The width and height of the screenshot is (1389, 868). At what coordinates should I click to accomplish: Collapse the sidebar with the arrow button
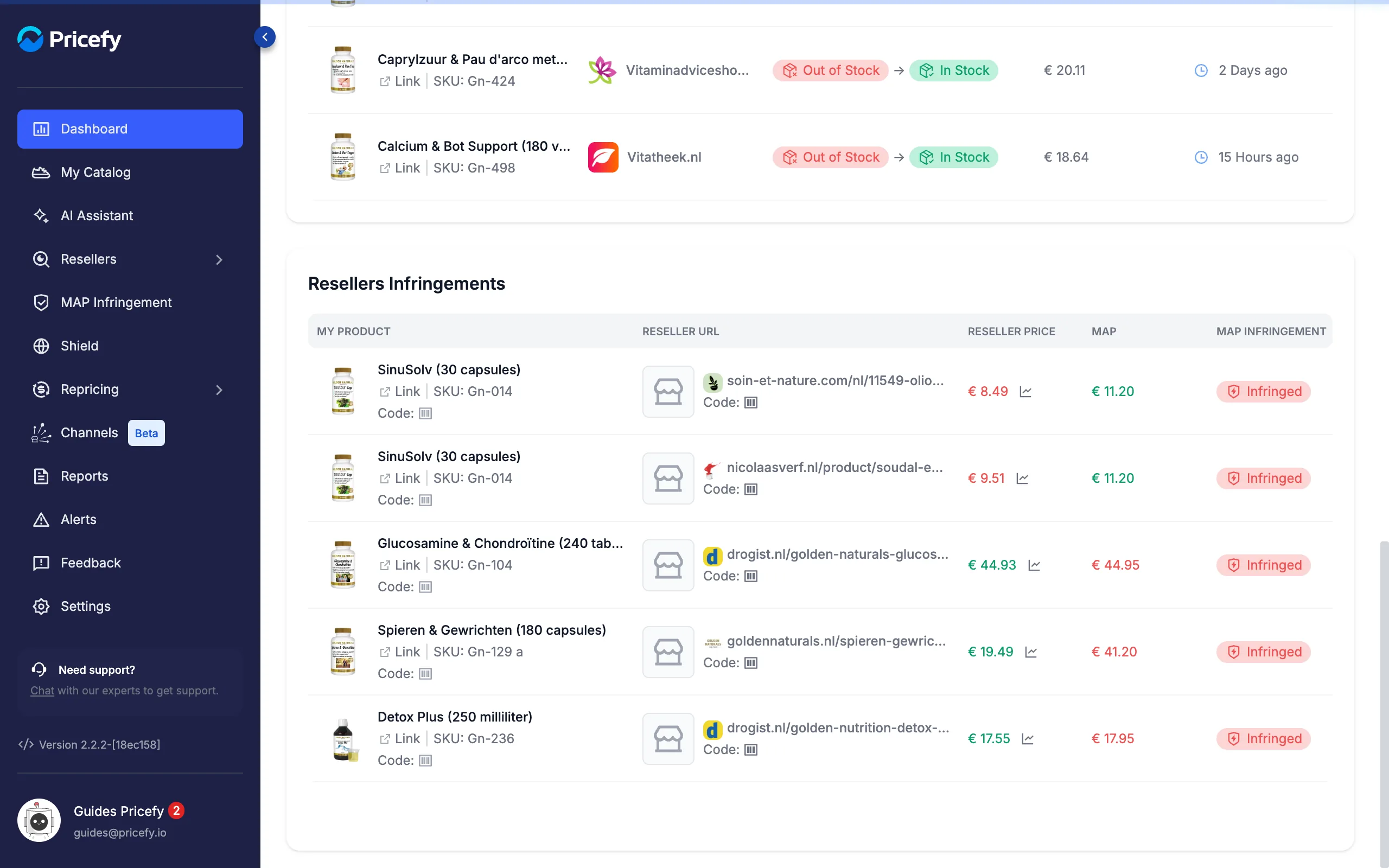click(x=265, y=37)
